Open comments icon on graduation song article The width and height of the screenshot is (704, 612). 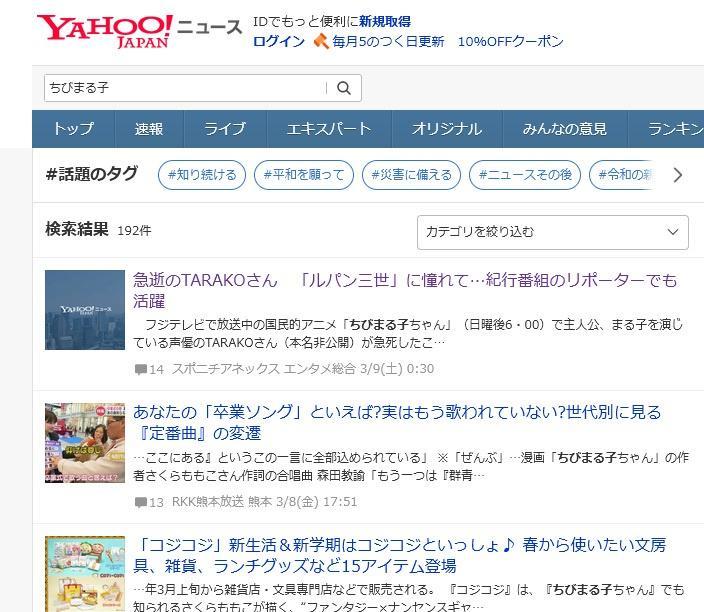(141, 502)
